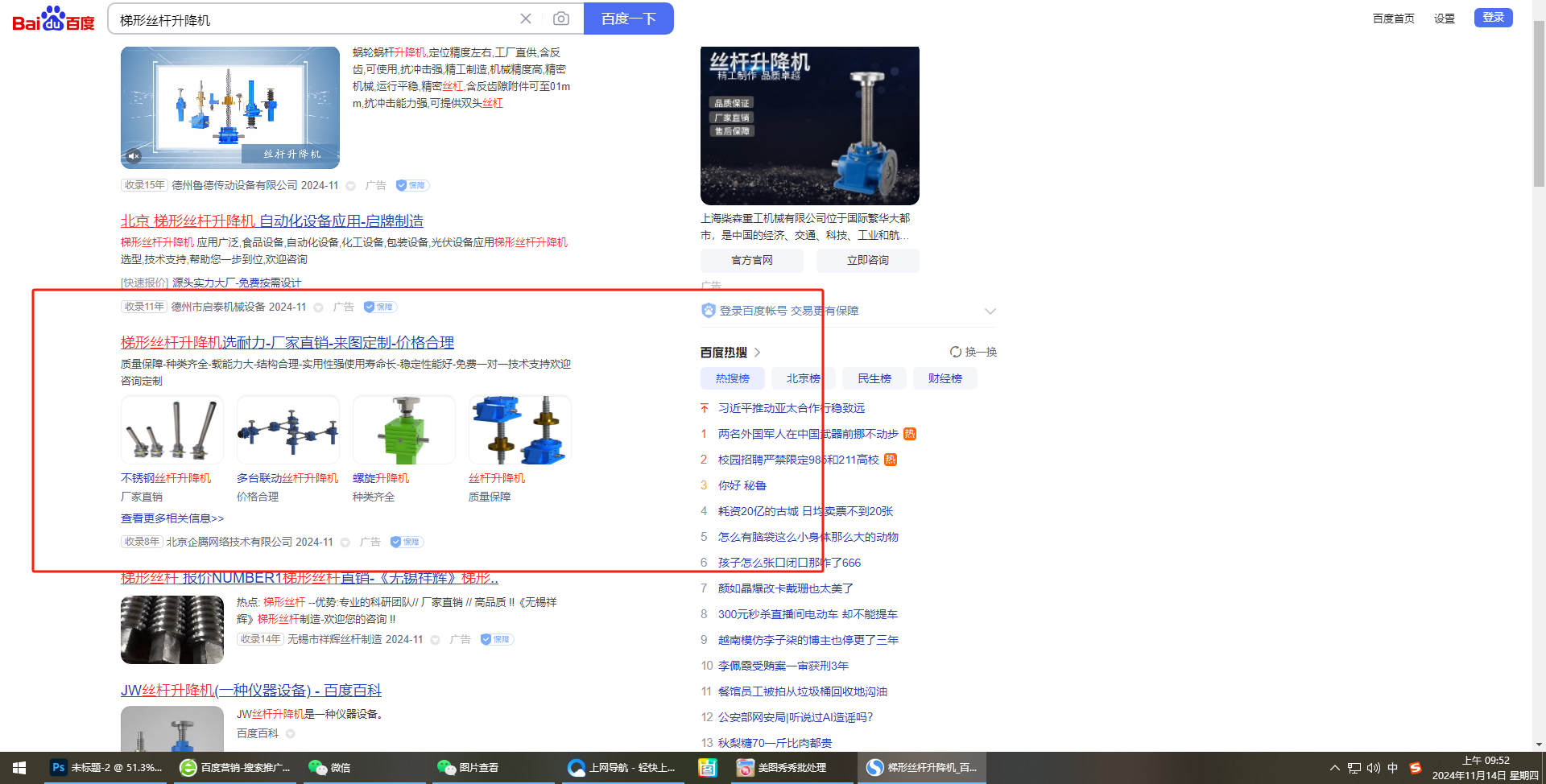1546x784 pixels.
Task: Switch to the 热搜榜 tab
Action: [x=733, y=378]
